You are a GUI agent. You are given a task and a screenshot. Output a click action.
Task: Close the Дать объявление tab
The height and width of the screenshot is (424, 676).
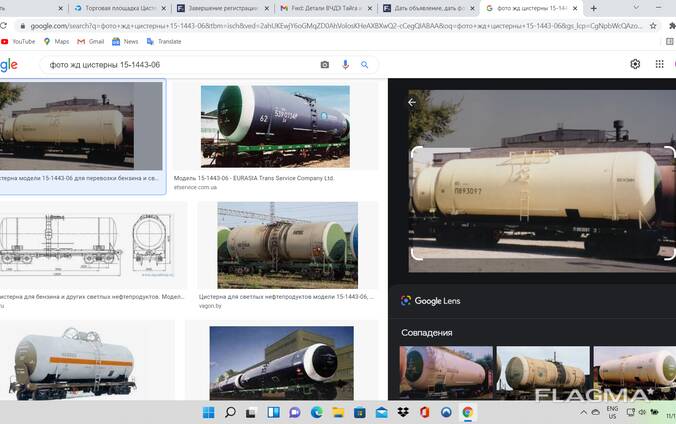coord(473,8)
